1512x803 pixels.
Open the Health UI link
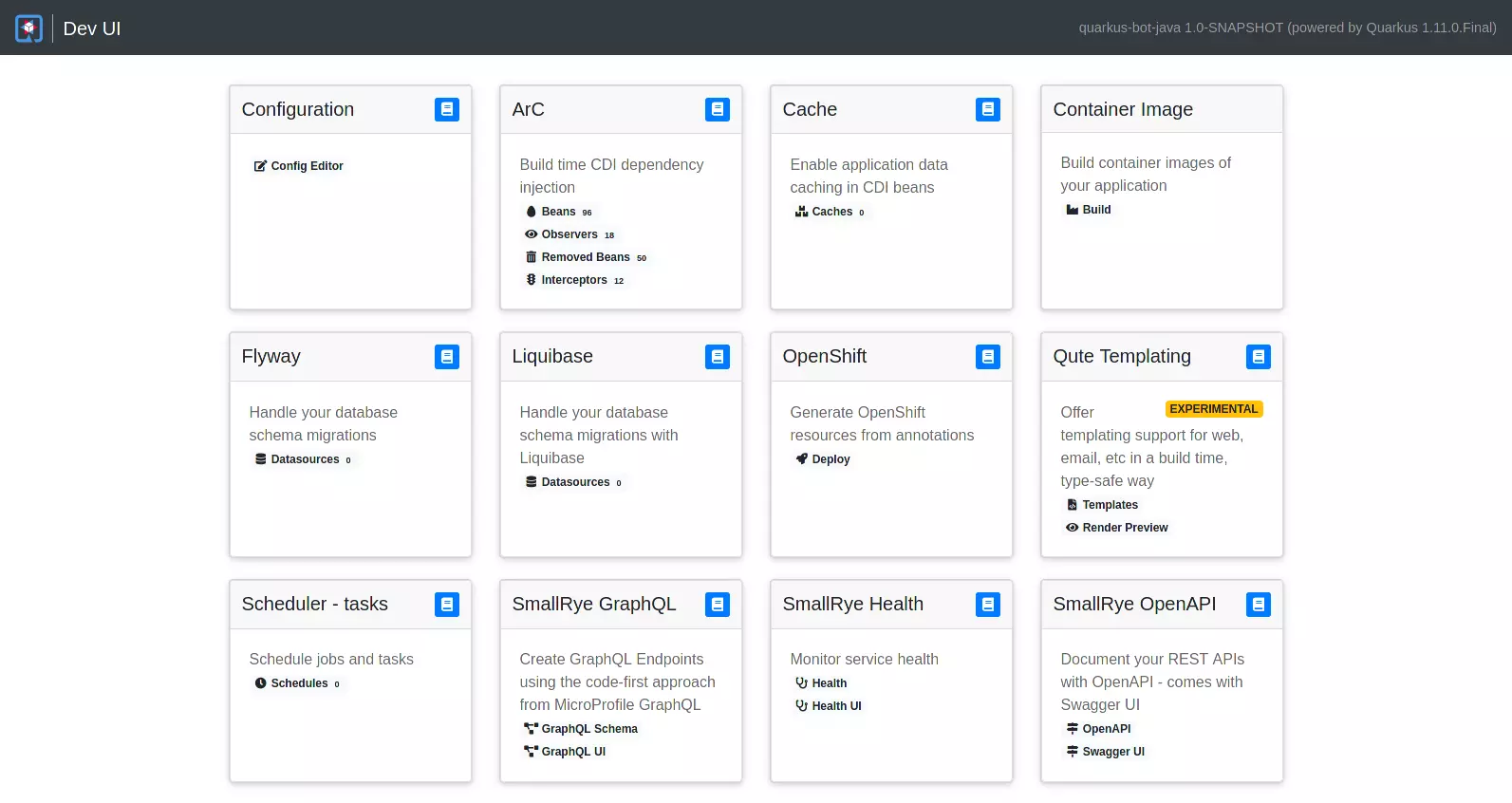[x=835, y=706]
